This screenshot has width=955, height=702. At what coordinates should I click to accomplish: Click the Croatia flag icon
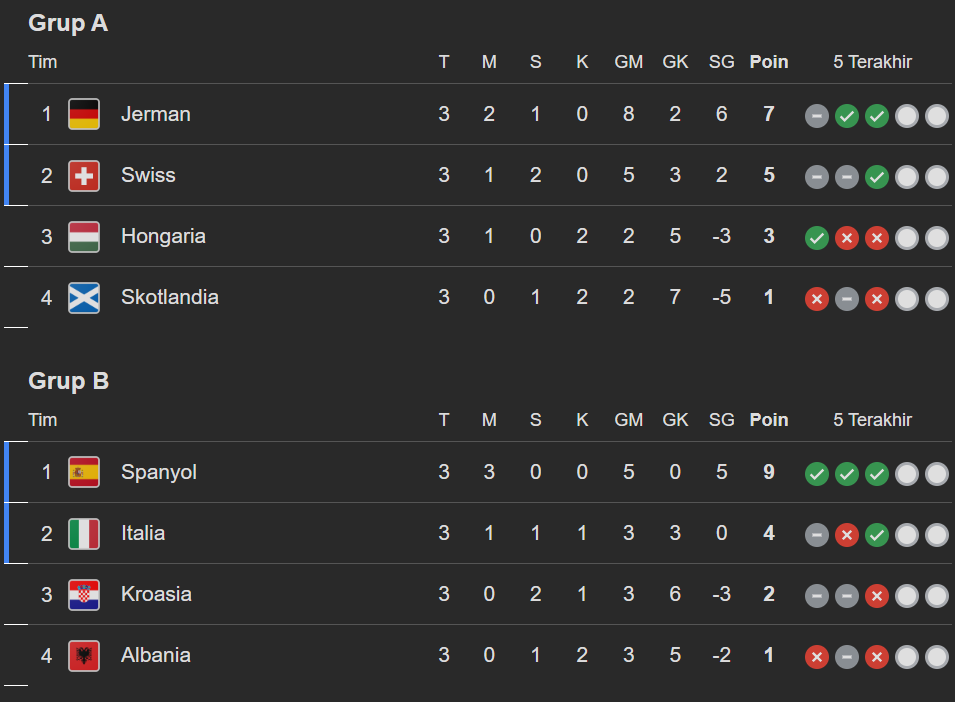click(84, 594)
